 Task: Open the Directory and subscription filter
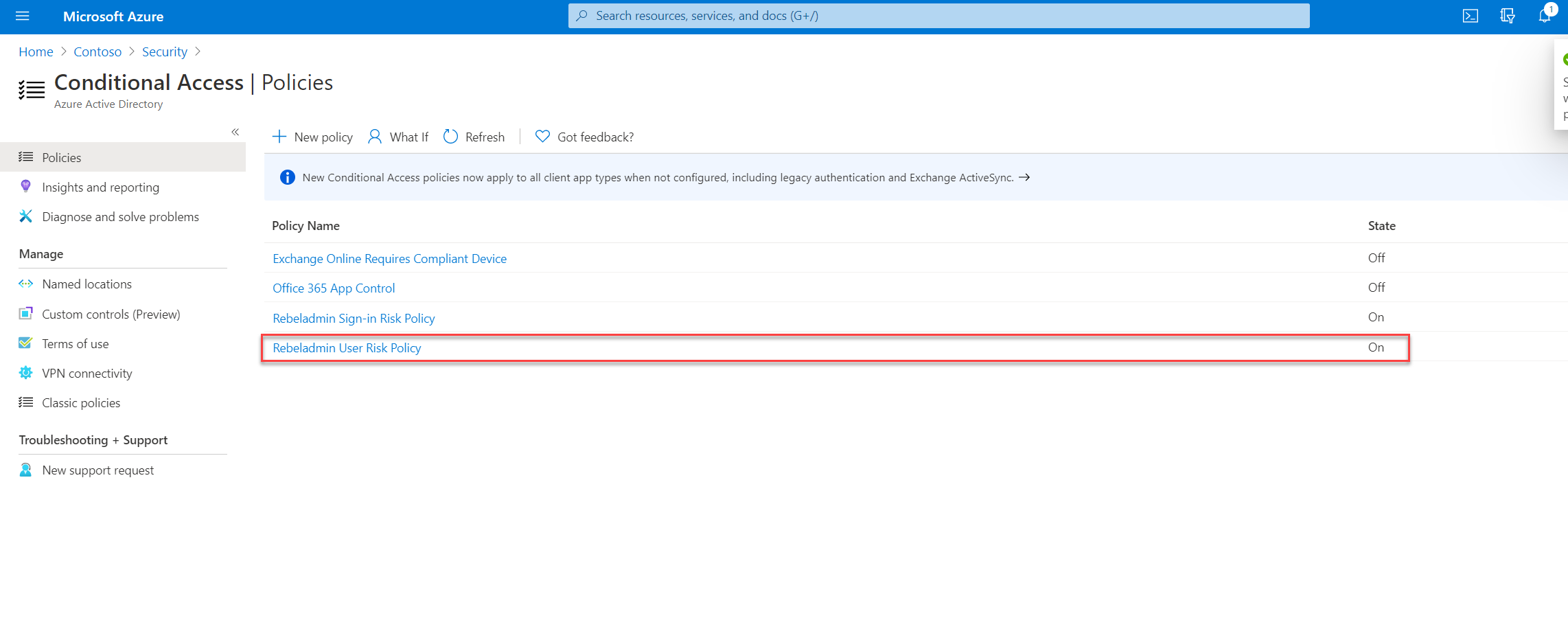[1507, 16]
